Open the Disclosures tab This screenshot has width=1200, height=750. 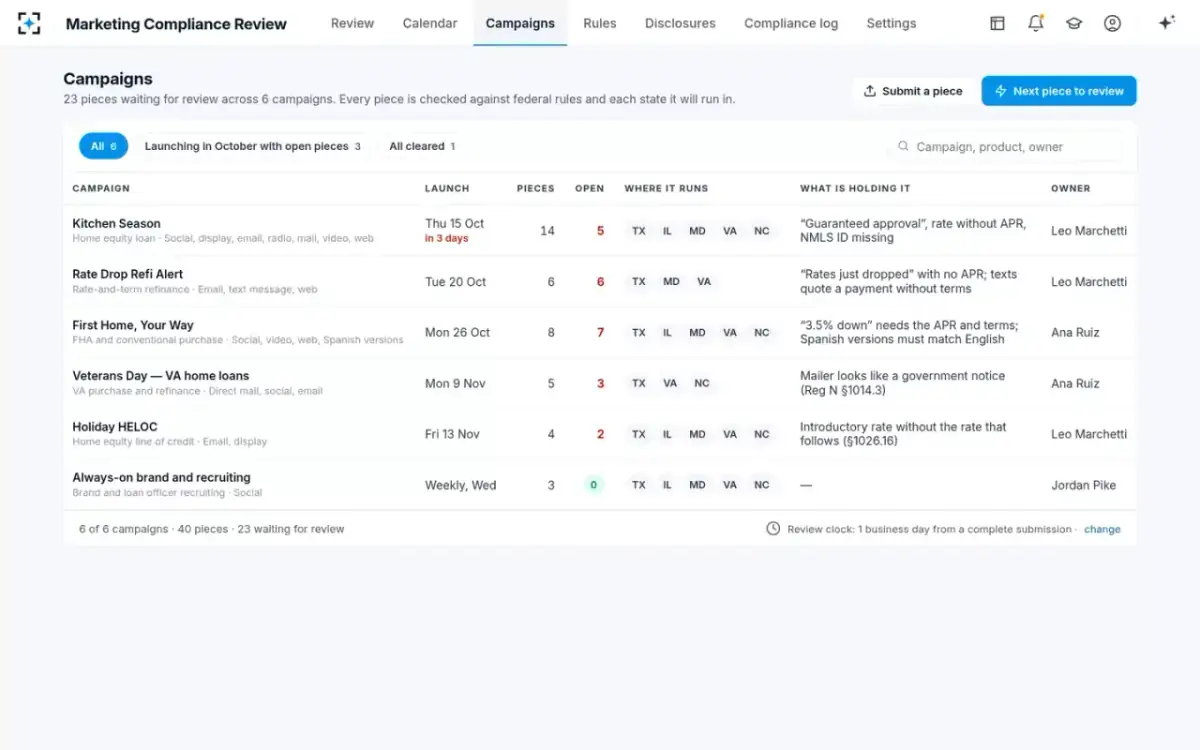pyautogui.click(x=680, y=23)
